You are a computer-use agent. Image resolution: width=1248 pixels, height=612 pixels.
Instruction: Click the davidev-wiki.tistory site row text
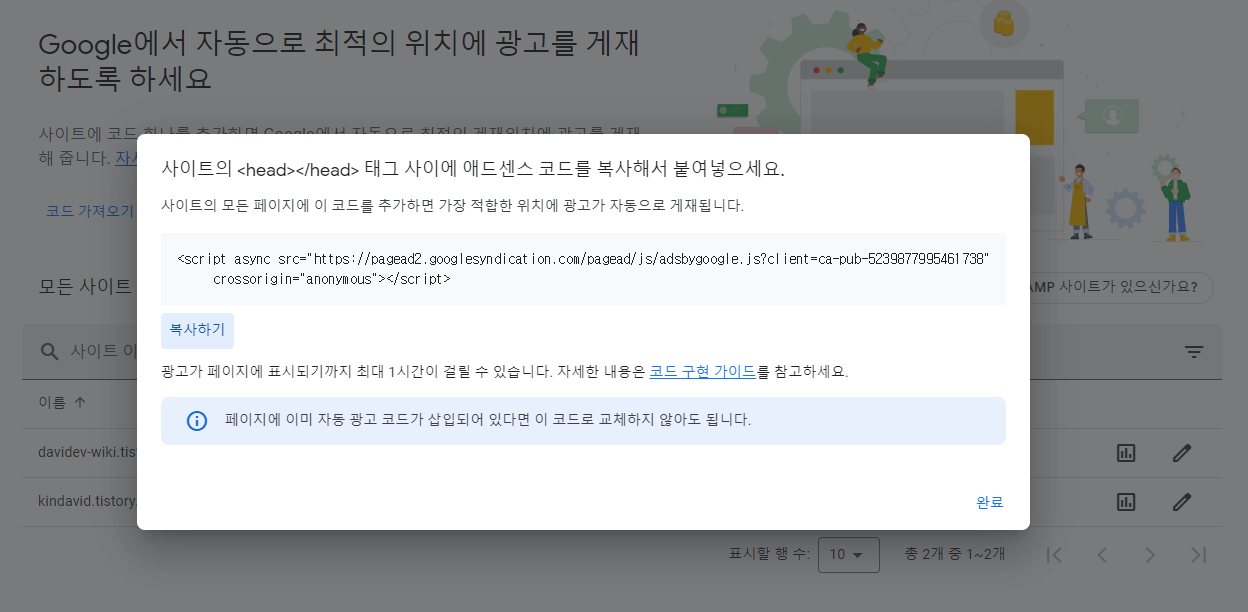(x=87, y=453)
